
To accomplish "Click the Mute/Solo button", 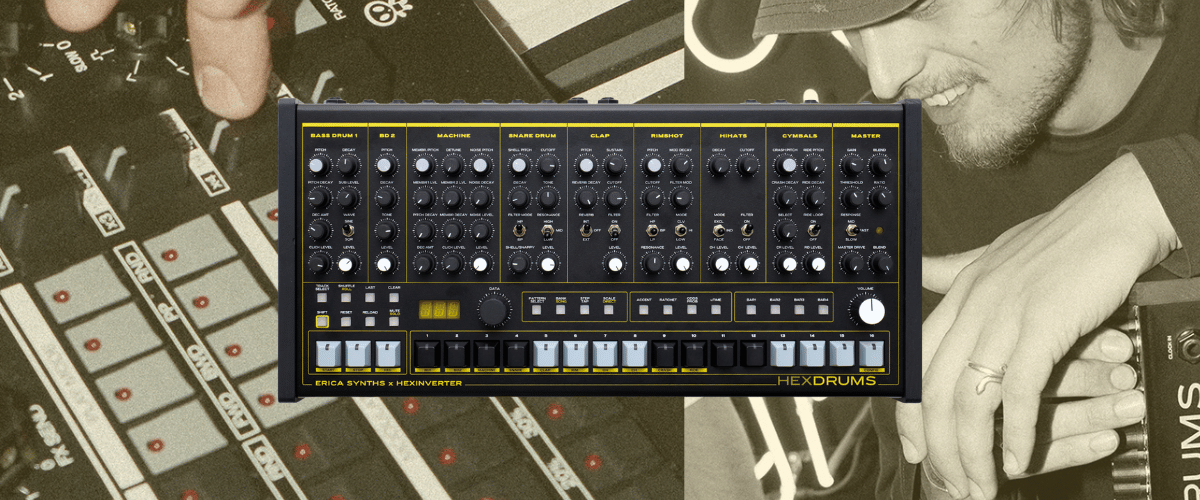I will coord(393,323).
